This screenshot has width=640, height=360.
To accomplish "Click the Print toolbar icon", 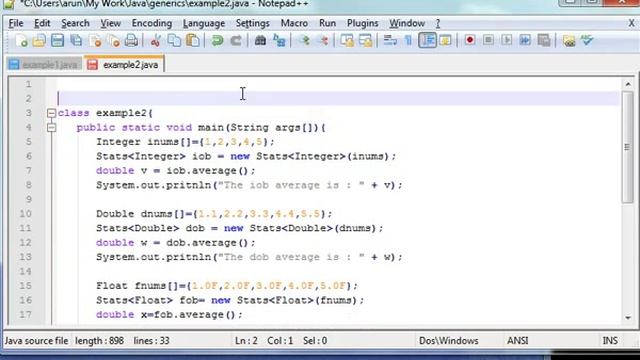I will (131, 40).
